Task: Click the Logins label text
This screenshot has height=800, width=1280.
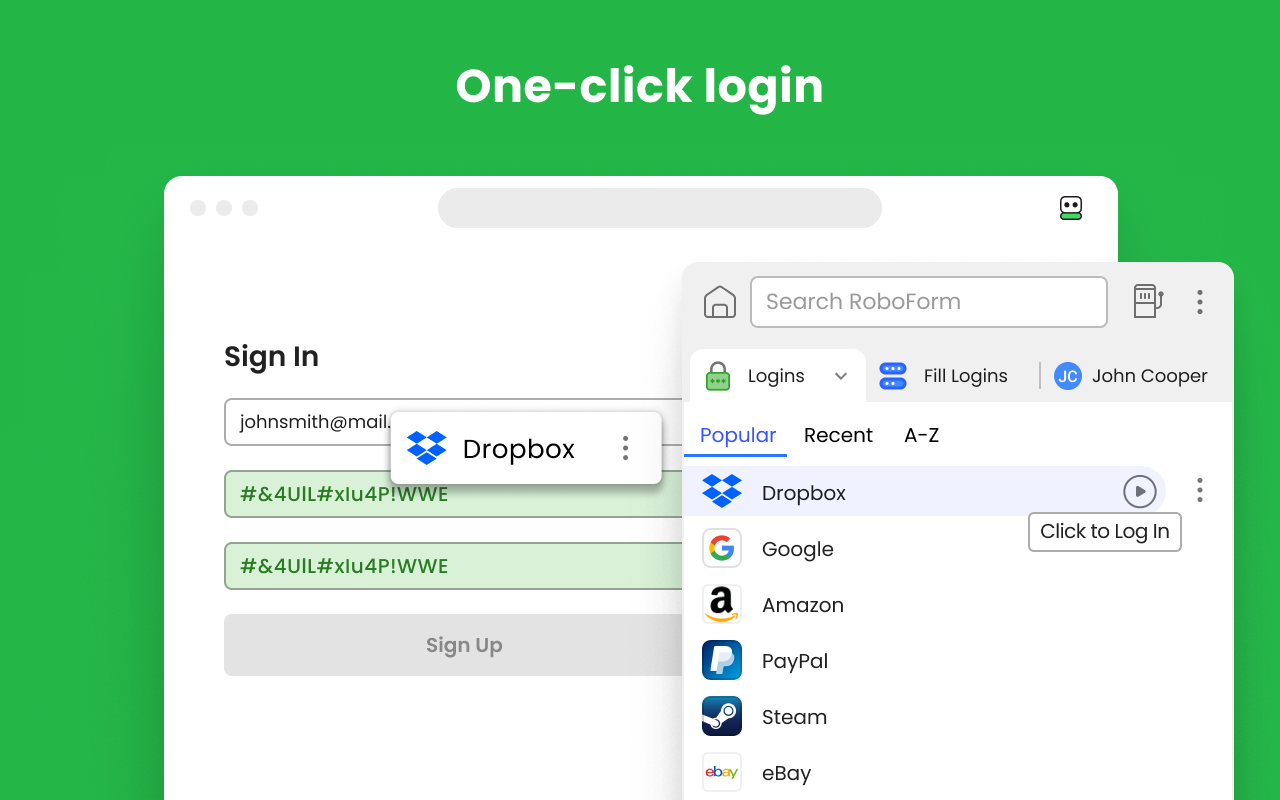Action: pos(776,376)
